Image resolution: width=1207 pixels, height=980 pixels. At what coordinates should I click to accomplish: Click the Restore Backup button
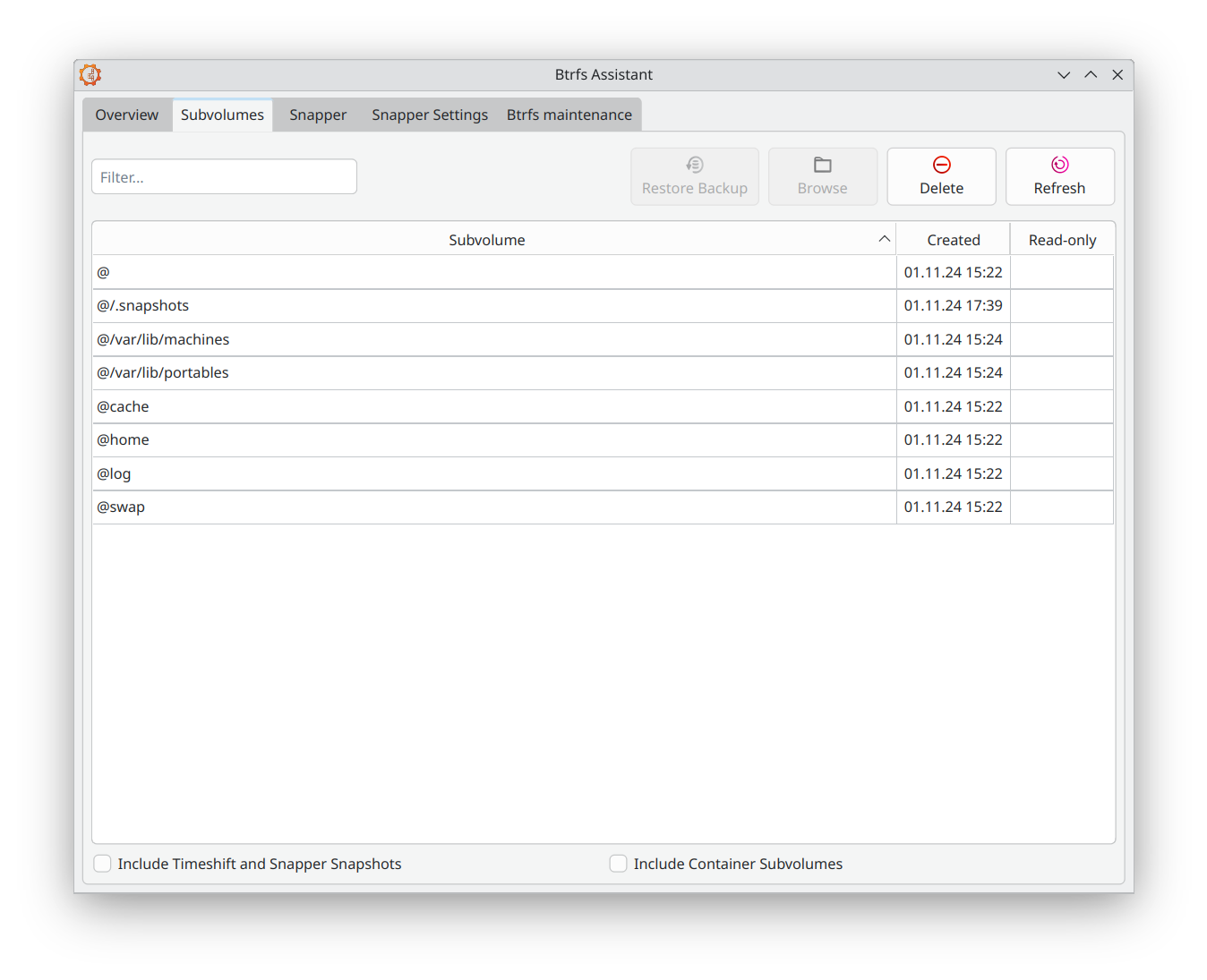(x=695, y=176)
